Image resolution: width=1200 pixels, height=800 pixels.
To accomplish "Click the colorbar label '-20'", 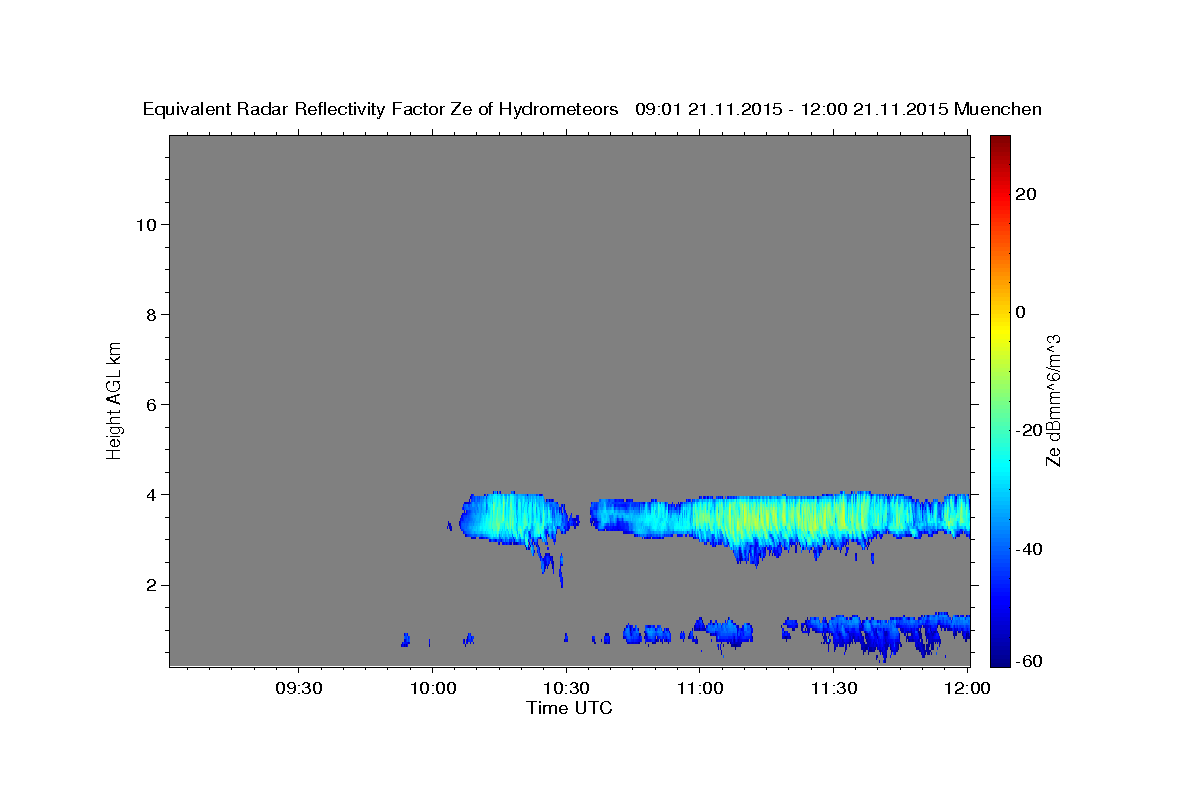I will pyautogui.click(x=1030, y=430).
